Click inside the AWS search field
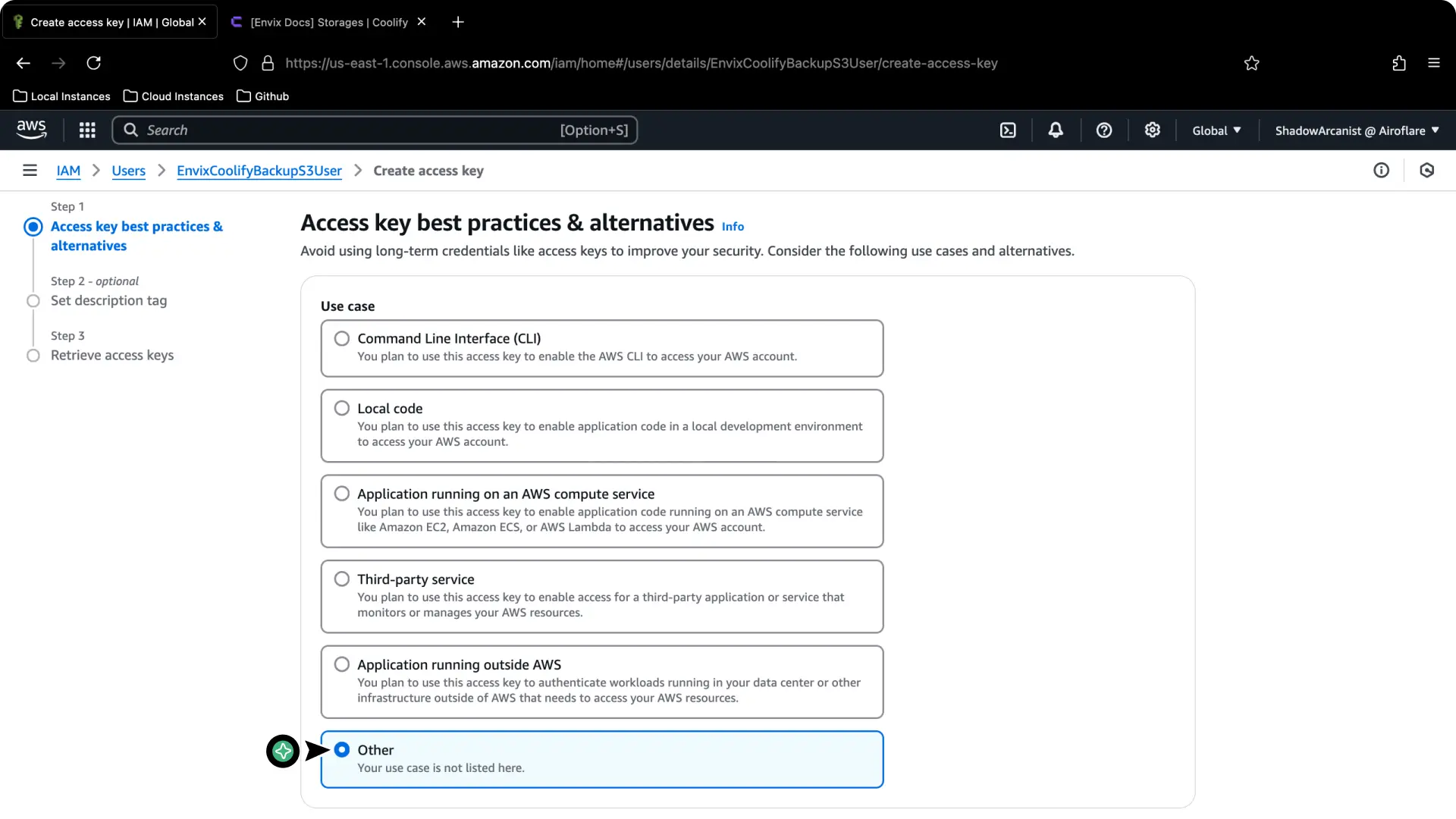The image size is (1456, 819). pyautogui.click(x=341, y=130)
